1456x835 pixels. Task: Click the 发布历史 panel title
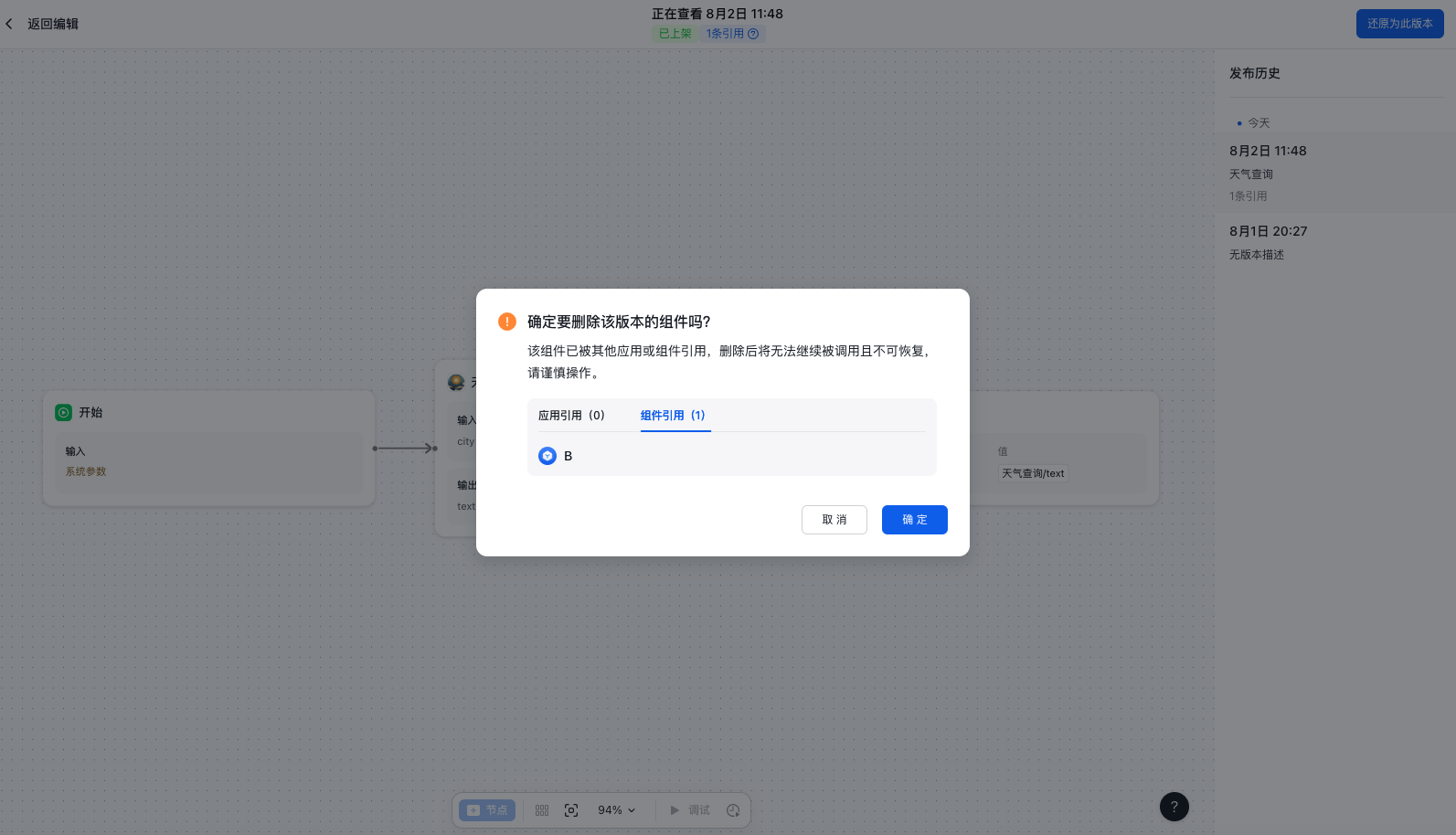click(1255, 73)
